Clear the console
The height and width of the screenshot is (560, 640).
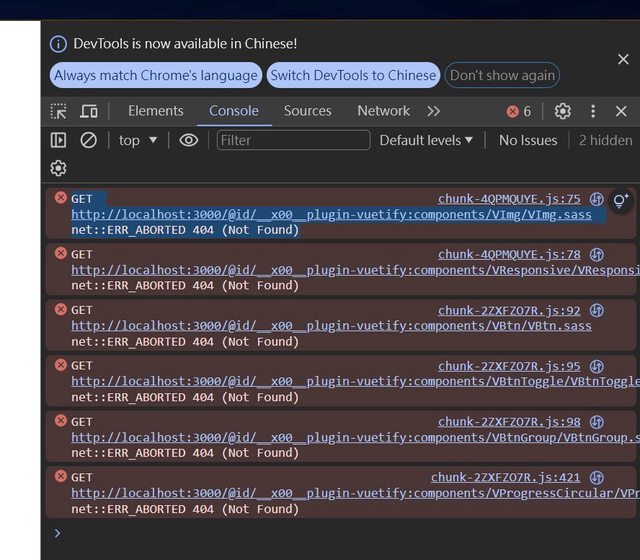(89, 140)
